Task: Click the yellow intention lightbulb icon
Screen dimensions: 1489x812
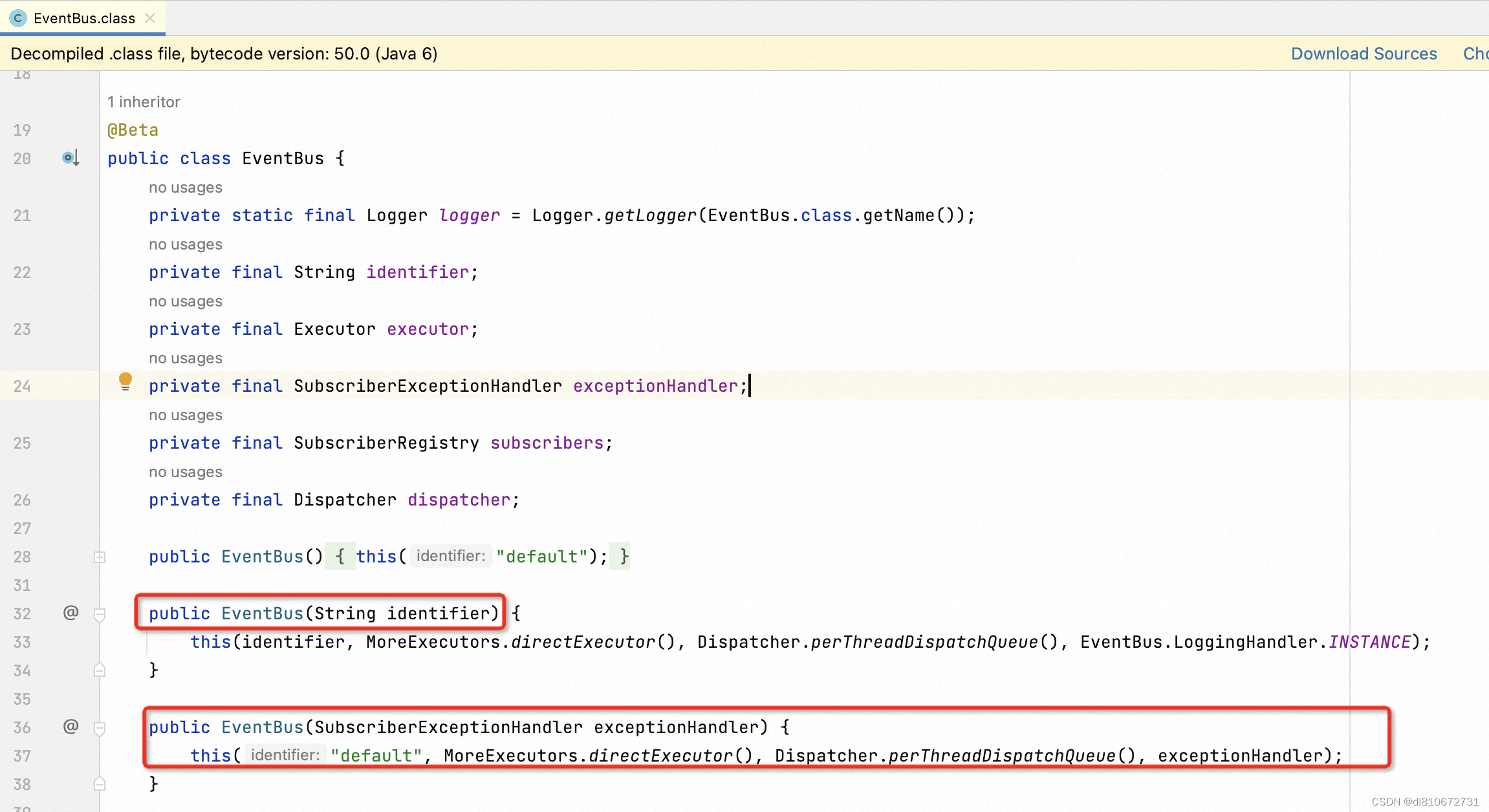Action: [125, 381]
